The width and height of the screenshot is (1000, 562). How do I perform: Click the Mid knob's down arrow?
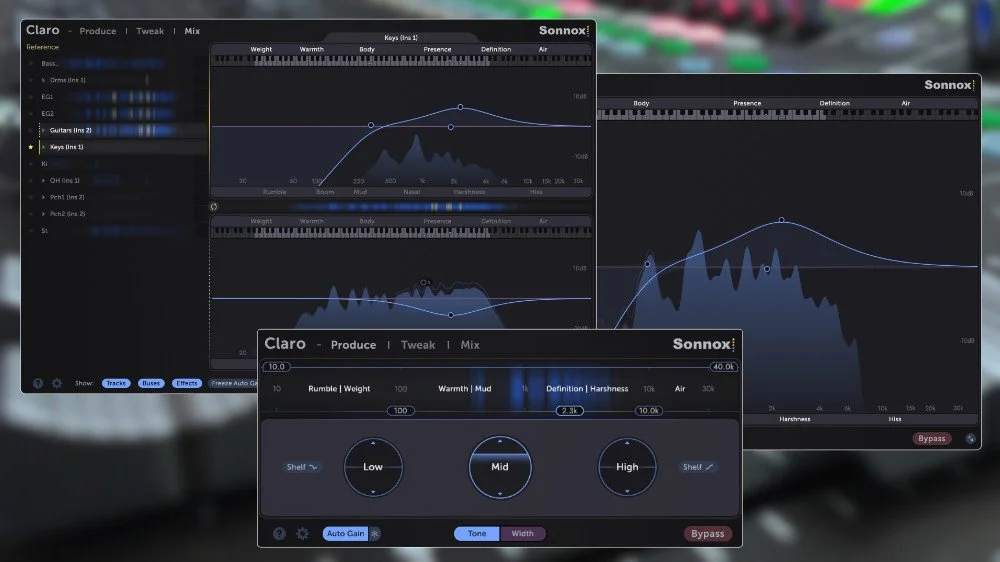500,493
